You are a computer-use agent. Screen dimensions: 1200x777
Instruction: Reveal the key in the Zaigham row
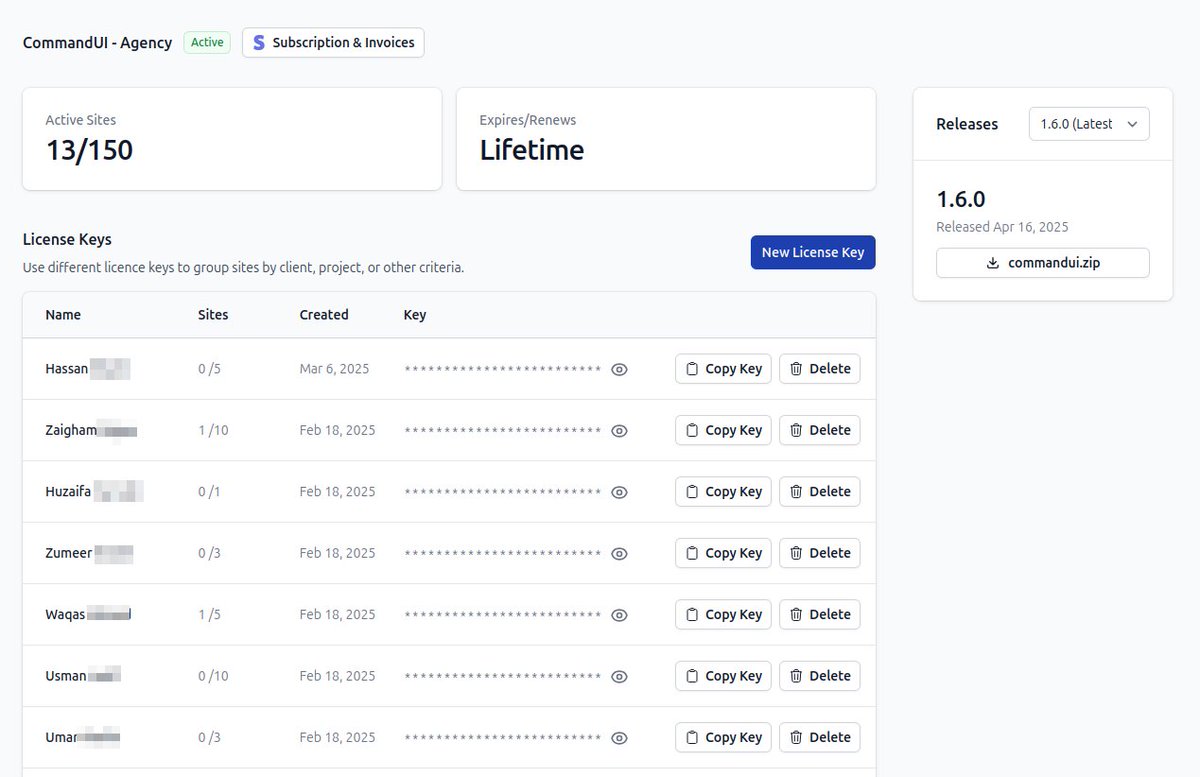619,431
